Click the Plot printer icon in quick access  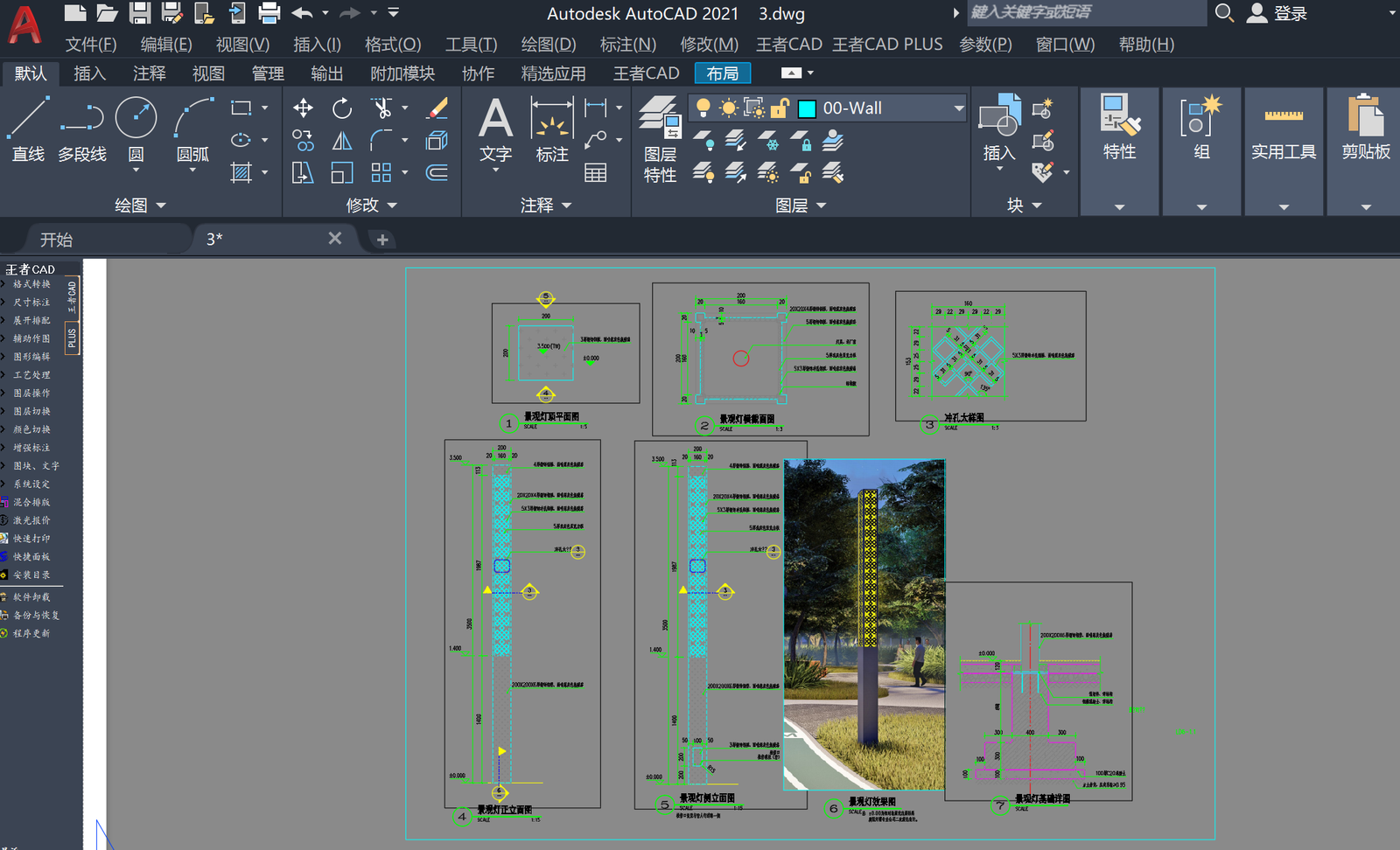coord(269,13)
